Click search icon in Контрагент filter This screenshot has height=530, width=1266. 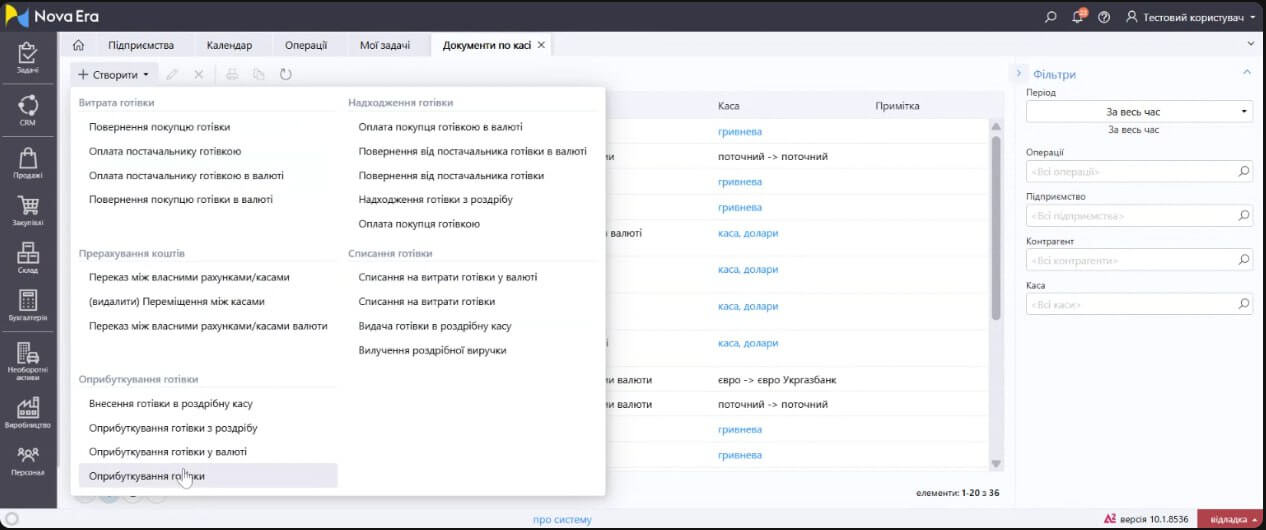pyautogui.click(x=1244, y=260)
